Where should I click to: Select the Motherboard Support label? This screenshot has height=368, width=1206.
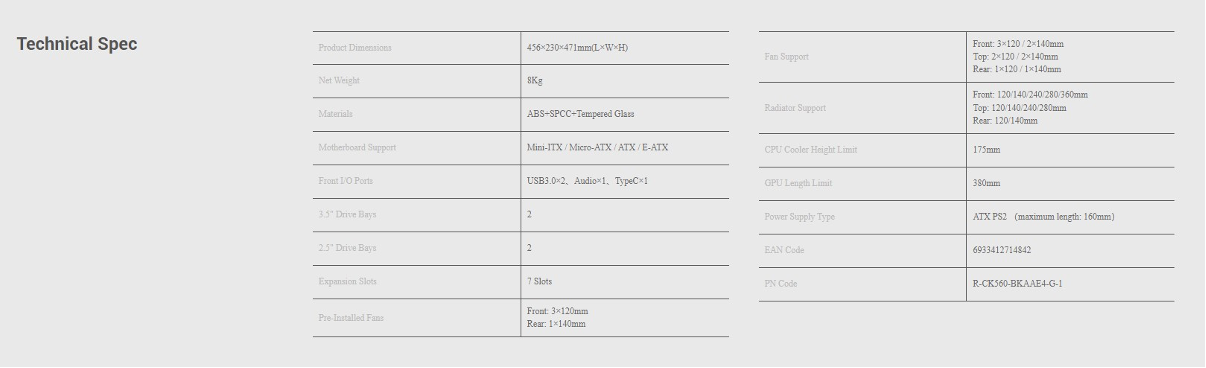[x=357, y=148]
